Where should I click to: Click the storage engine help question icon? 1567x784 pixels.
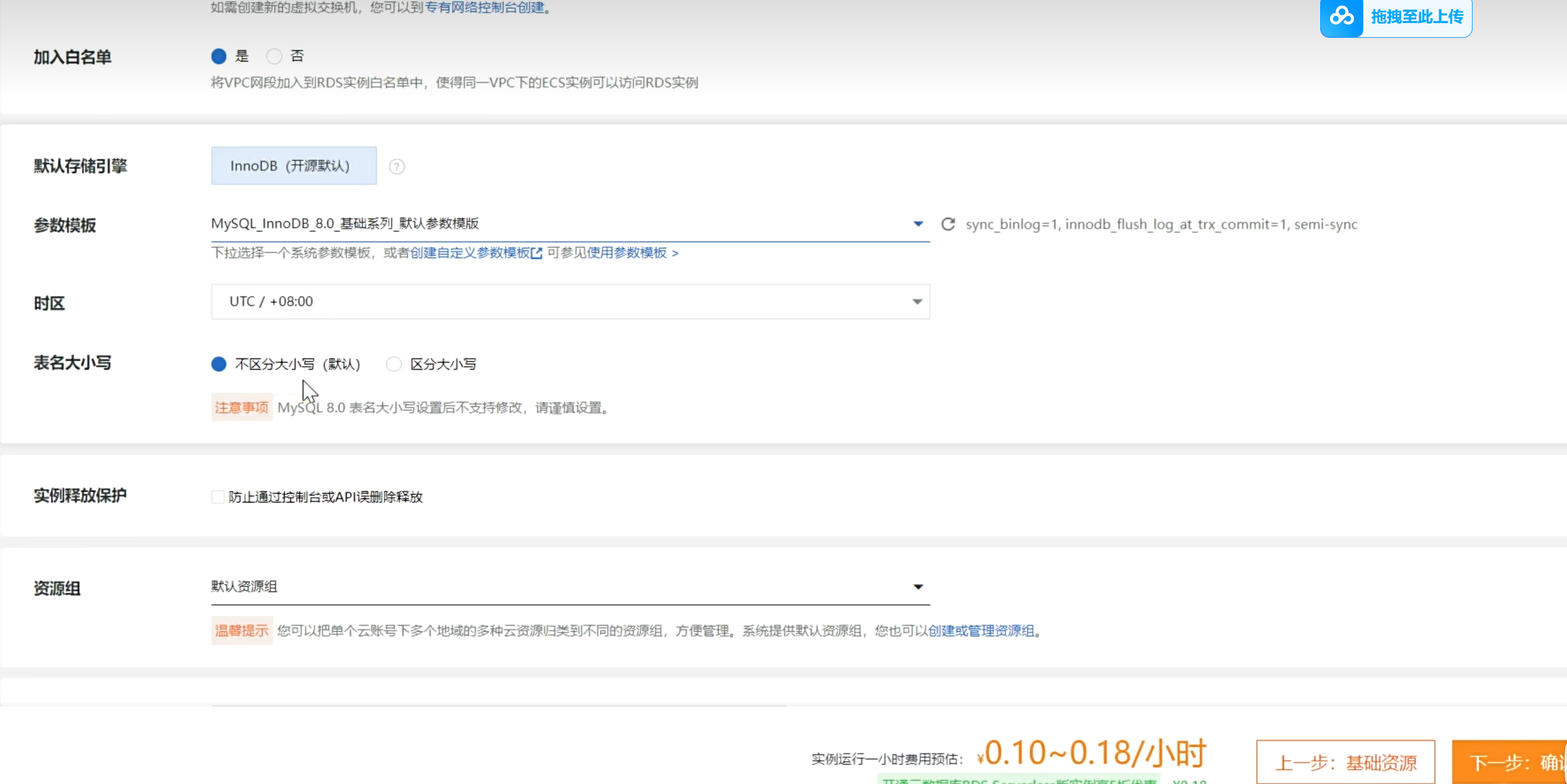(x=397, y=166)
